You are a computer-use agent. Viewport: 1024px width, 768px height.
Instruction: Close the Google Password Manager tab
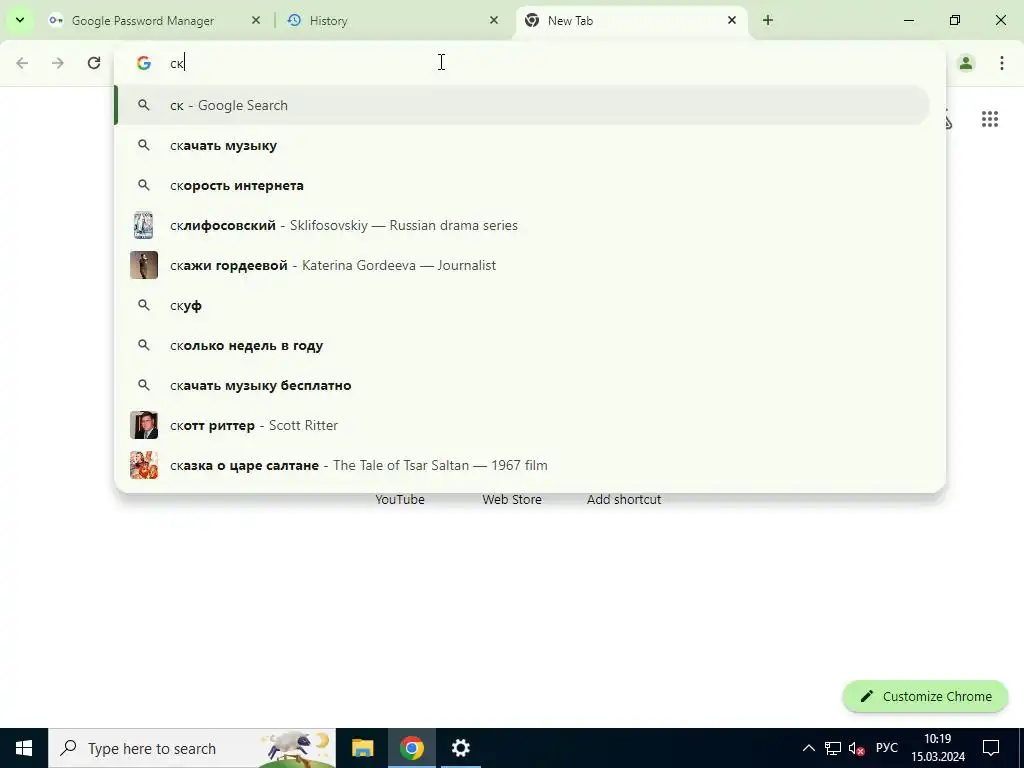pyautogui.click(x=256, y=20)
